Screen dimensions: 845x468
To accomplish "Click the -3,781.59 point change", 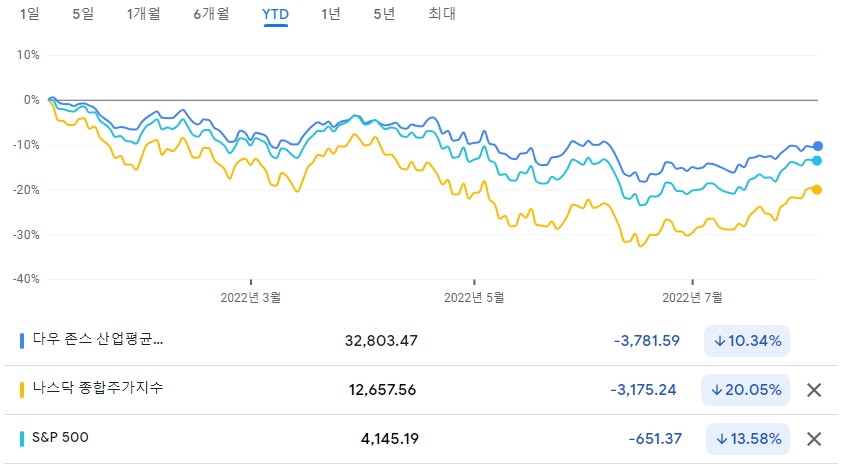I will click(x=647, y=341).
